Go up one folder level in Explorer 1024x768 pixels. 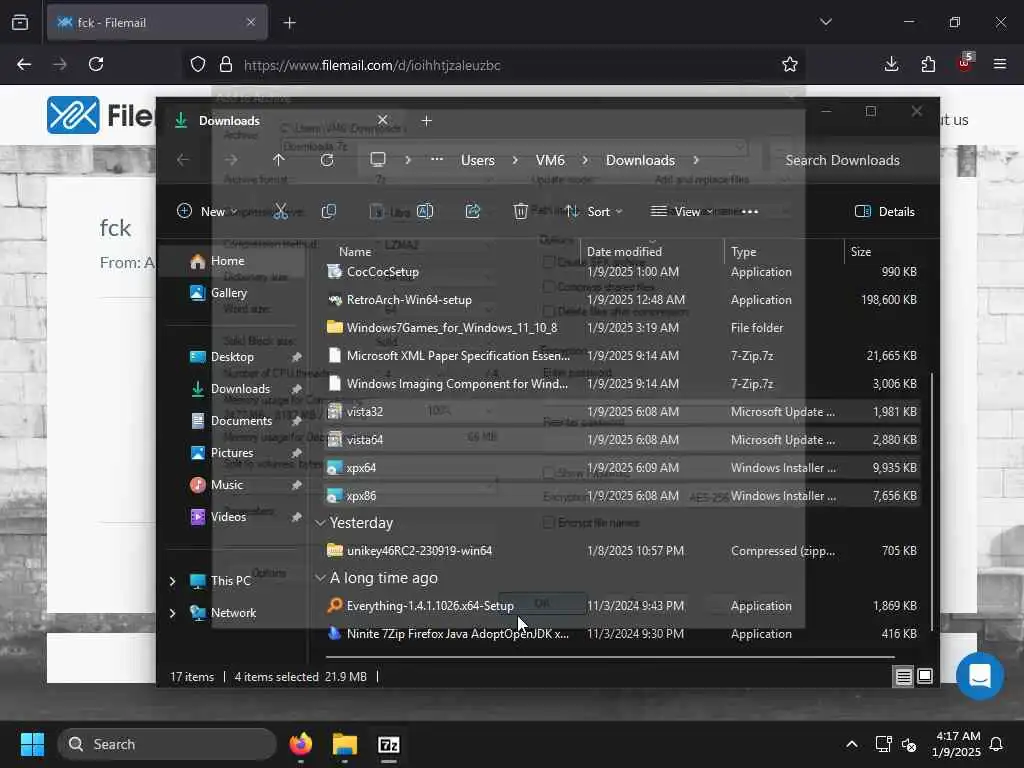(279, 160)
